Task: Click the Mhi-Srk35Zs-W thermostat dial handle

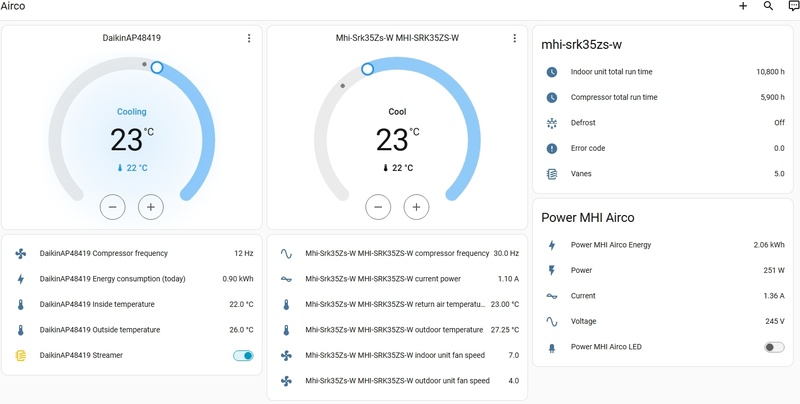Action: [367, 69]
